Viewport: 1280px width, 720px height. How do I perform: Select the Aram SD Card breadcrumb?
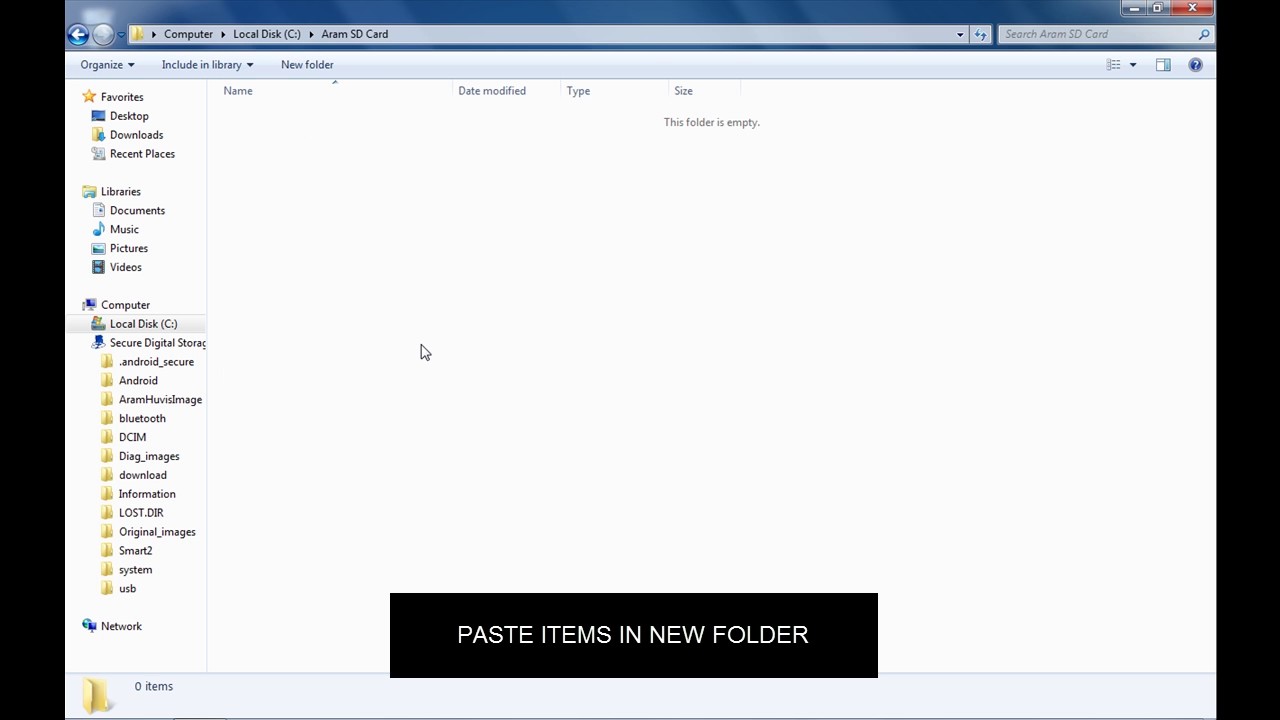click(x=355, y=34)
